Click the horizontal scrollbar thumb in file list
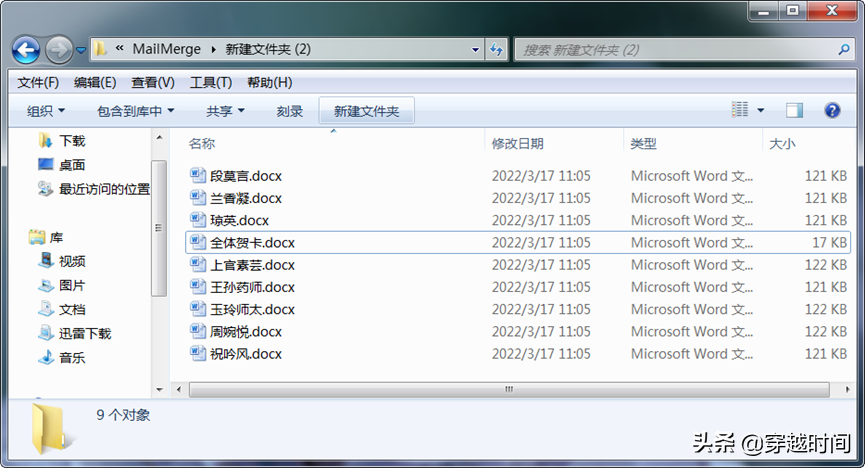Viewport: 865px width, 468px height. (x=509, y=390)
